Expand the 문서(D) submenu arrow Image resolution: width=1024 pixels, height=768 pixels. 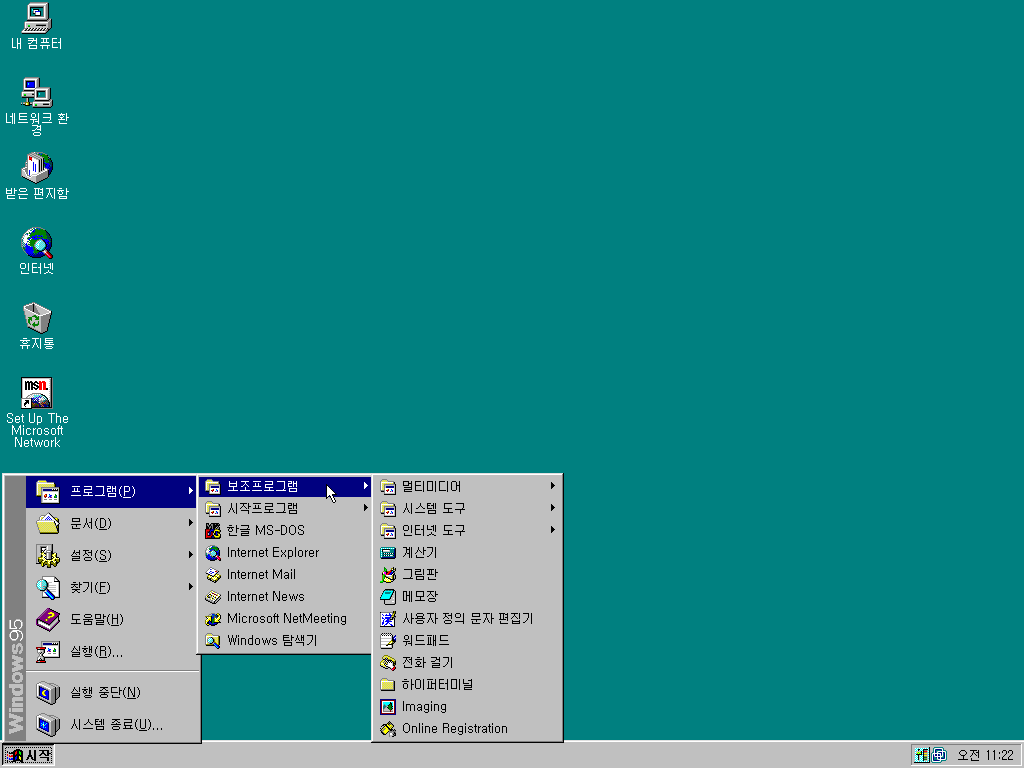pos(190,522)
